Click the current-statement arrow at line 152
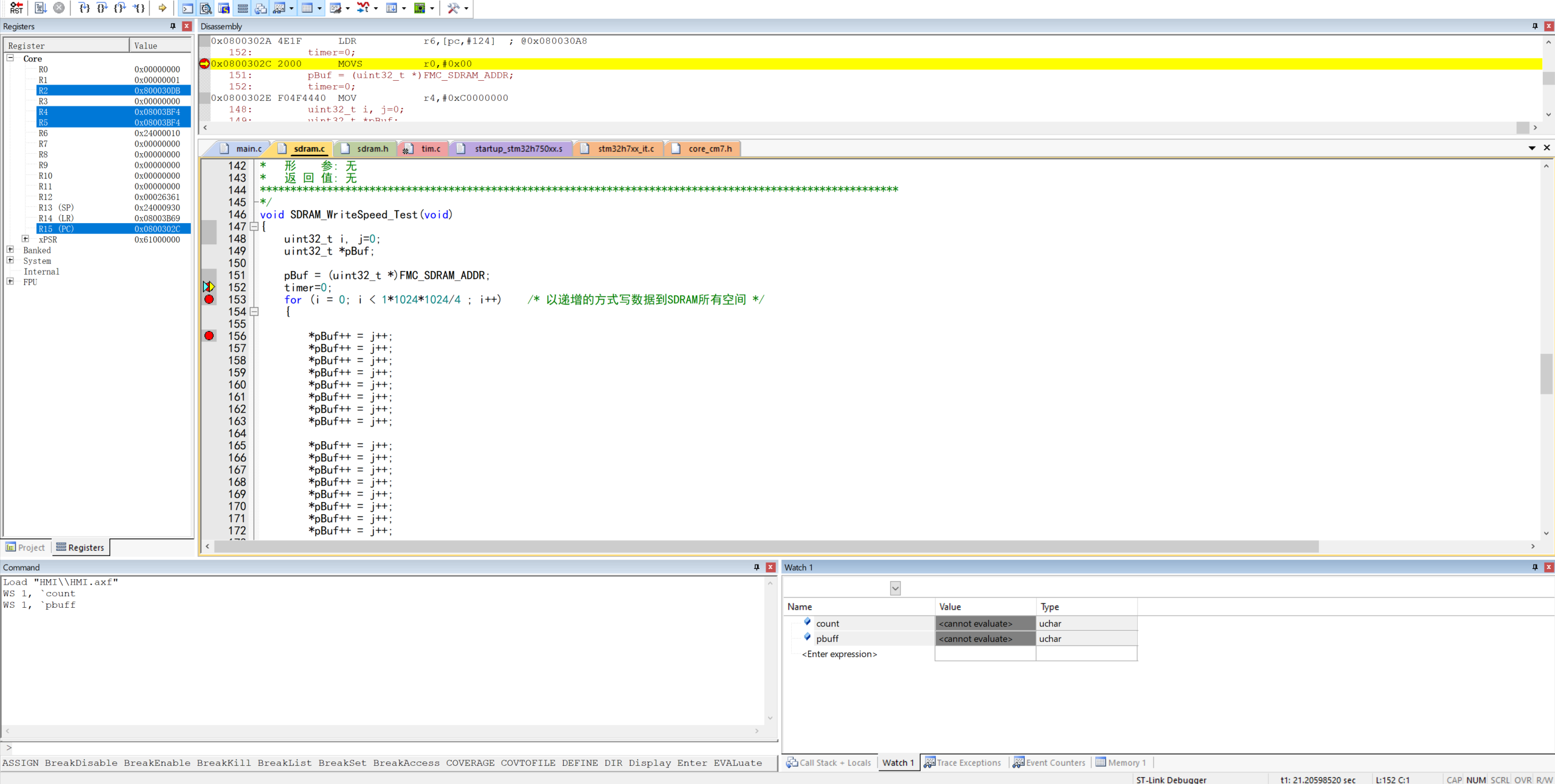Screen dimensions: 1555x784 pos(209,287)
